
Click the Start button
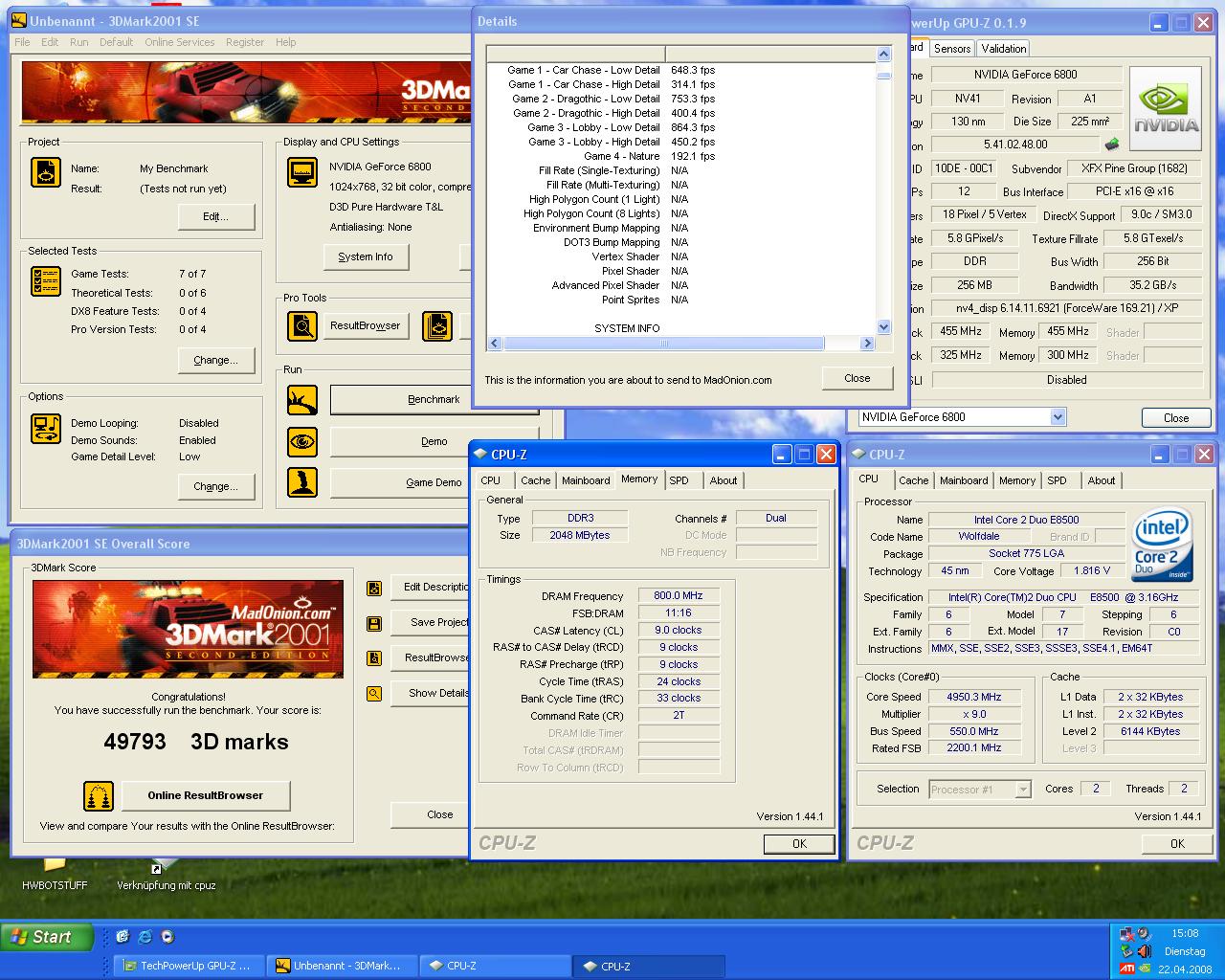(47, 937)
